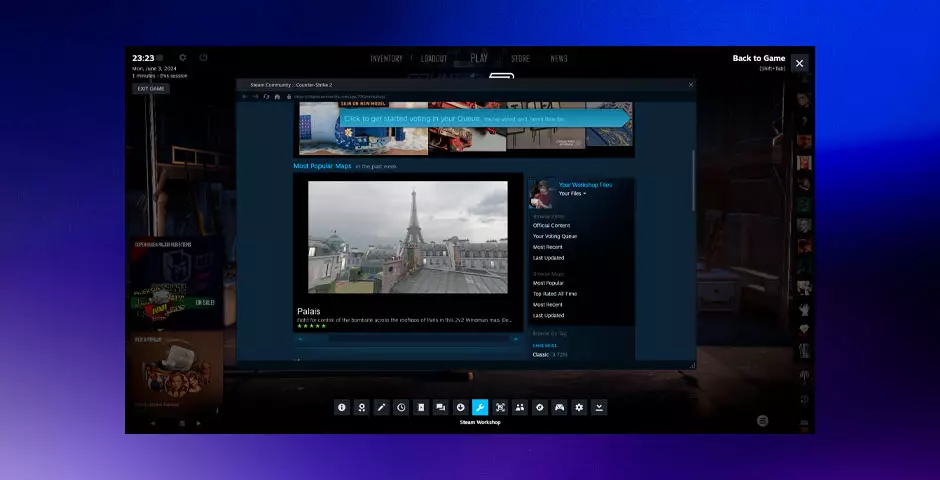Open the Loadout menu item
Screen dimensions: 940x480
[x=433, y=59]
